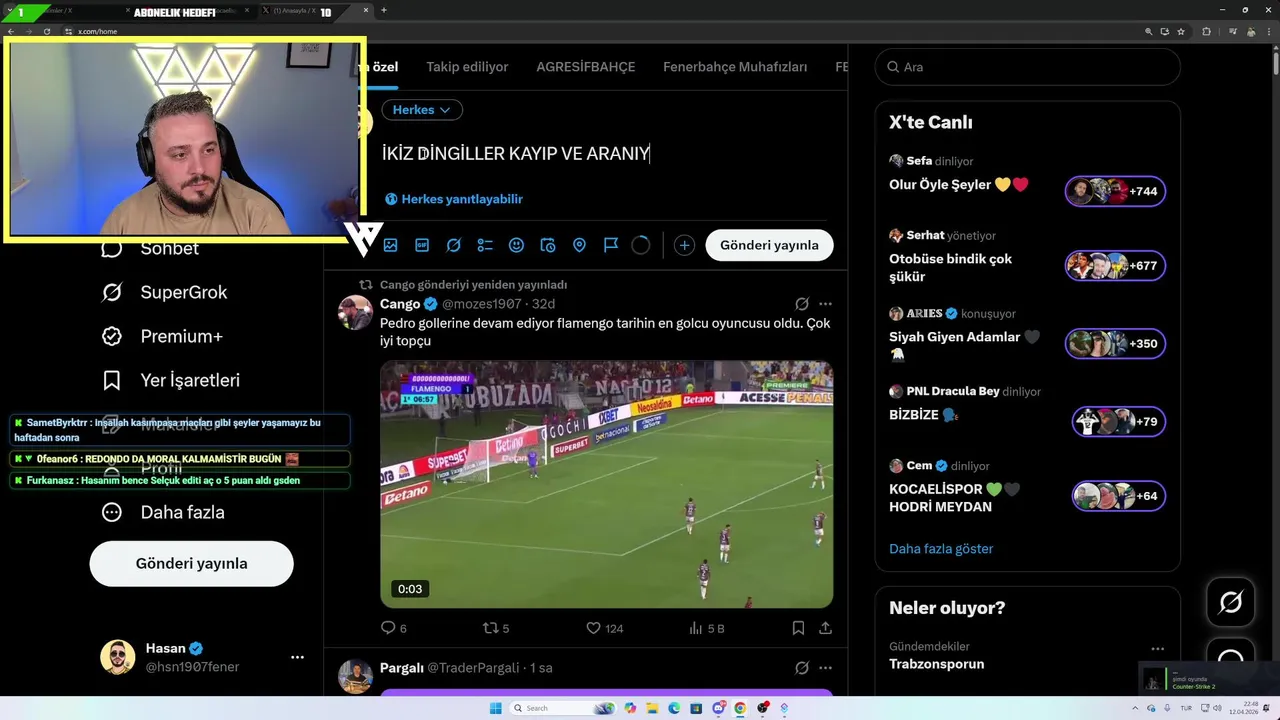Open the Herkes audience dropdown
The image size is (1280, 720).
(422, 110)
